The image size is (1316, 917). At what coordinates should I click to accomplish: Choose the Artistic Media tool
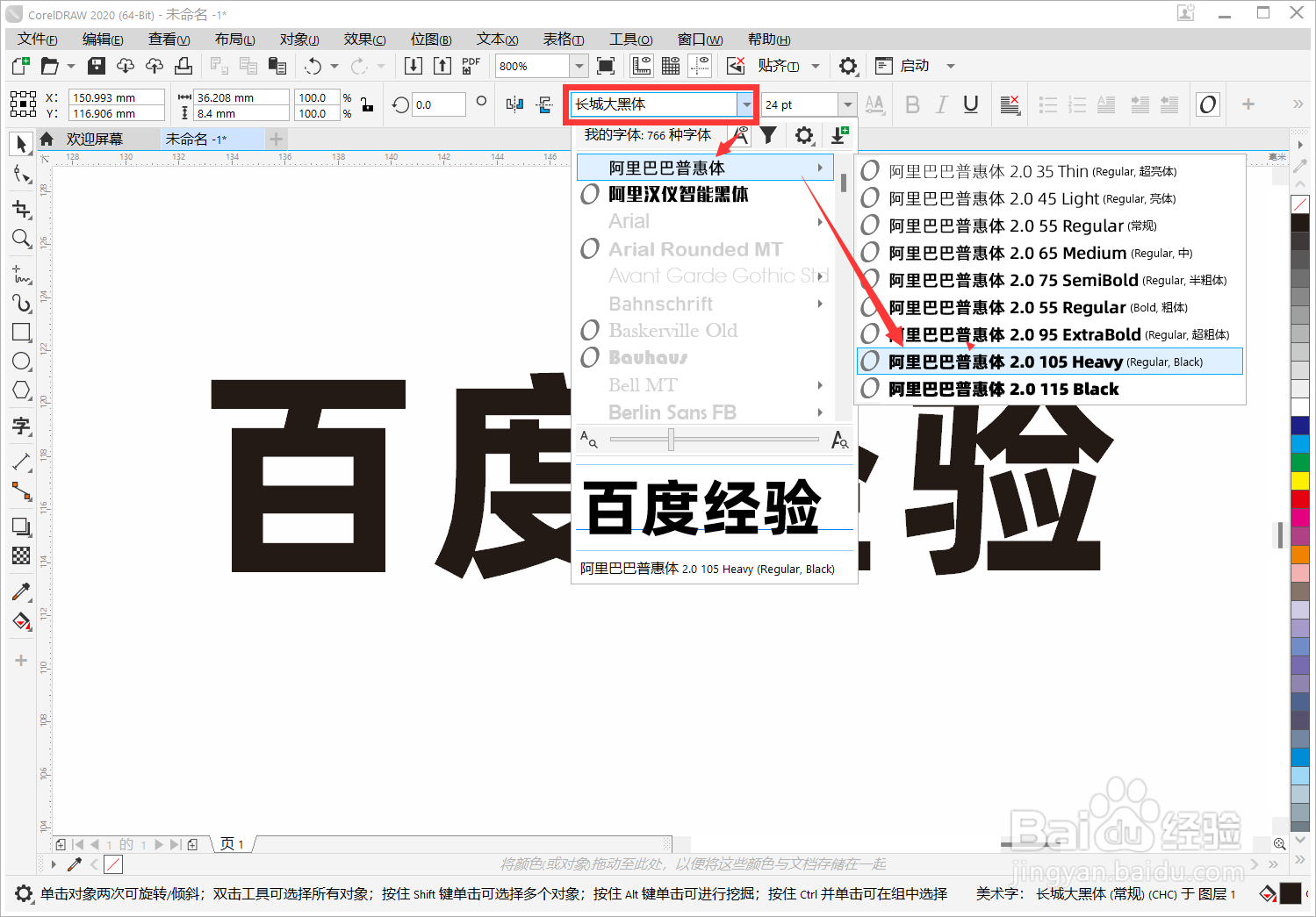[21, 303]
